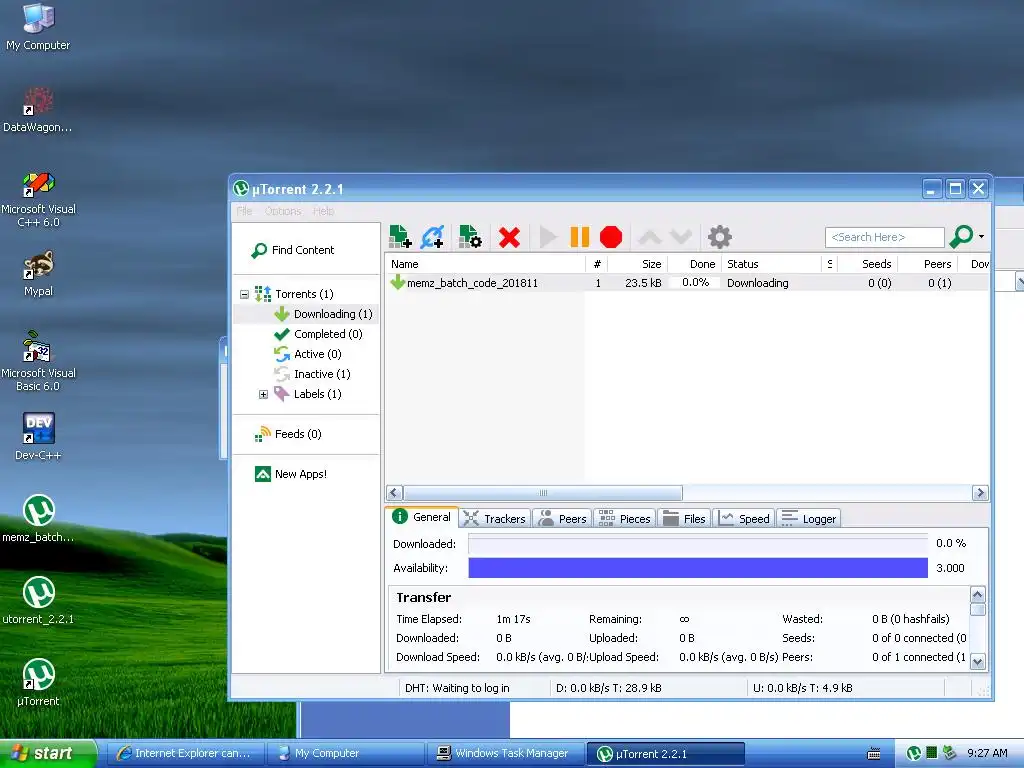Switch to the Pieces tab
This screenshot has height=768, width=1024.
(624, 519)
